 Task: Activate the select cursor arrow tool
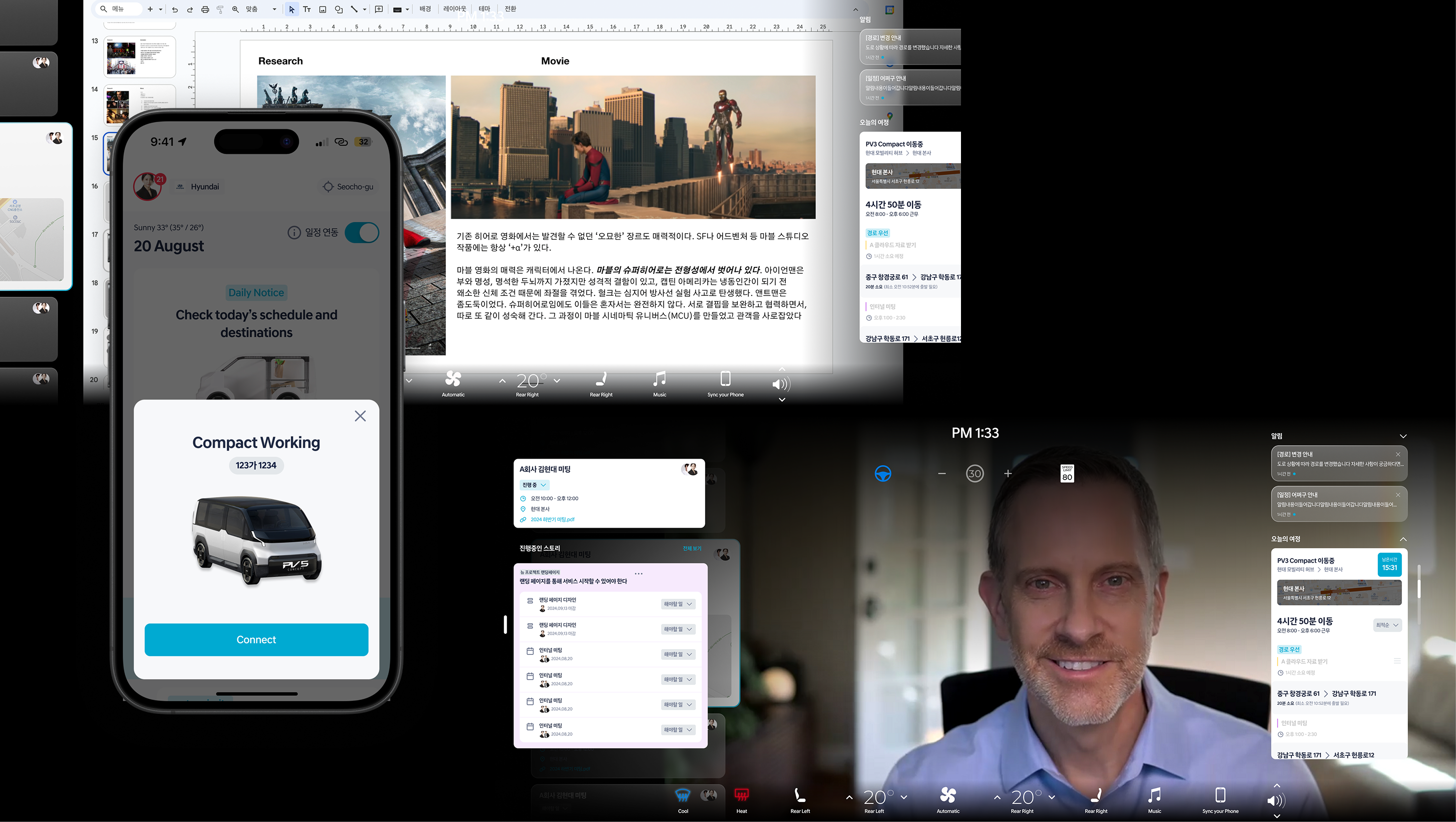pos(292,10)
